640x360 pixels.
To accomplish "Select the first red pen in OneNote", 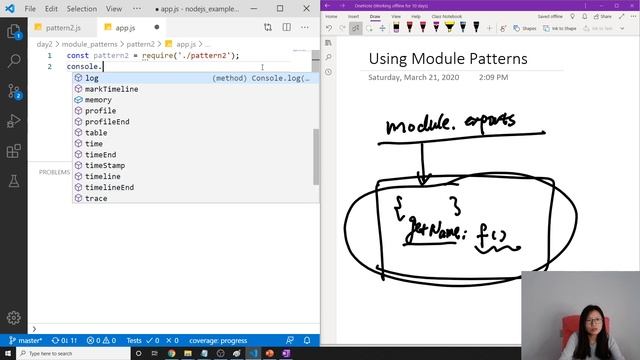I will click(x=409, y=27).
